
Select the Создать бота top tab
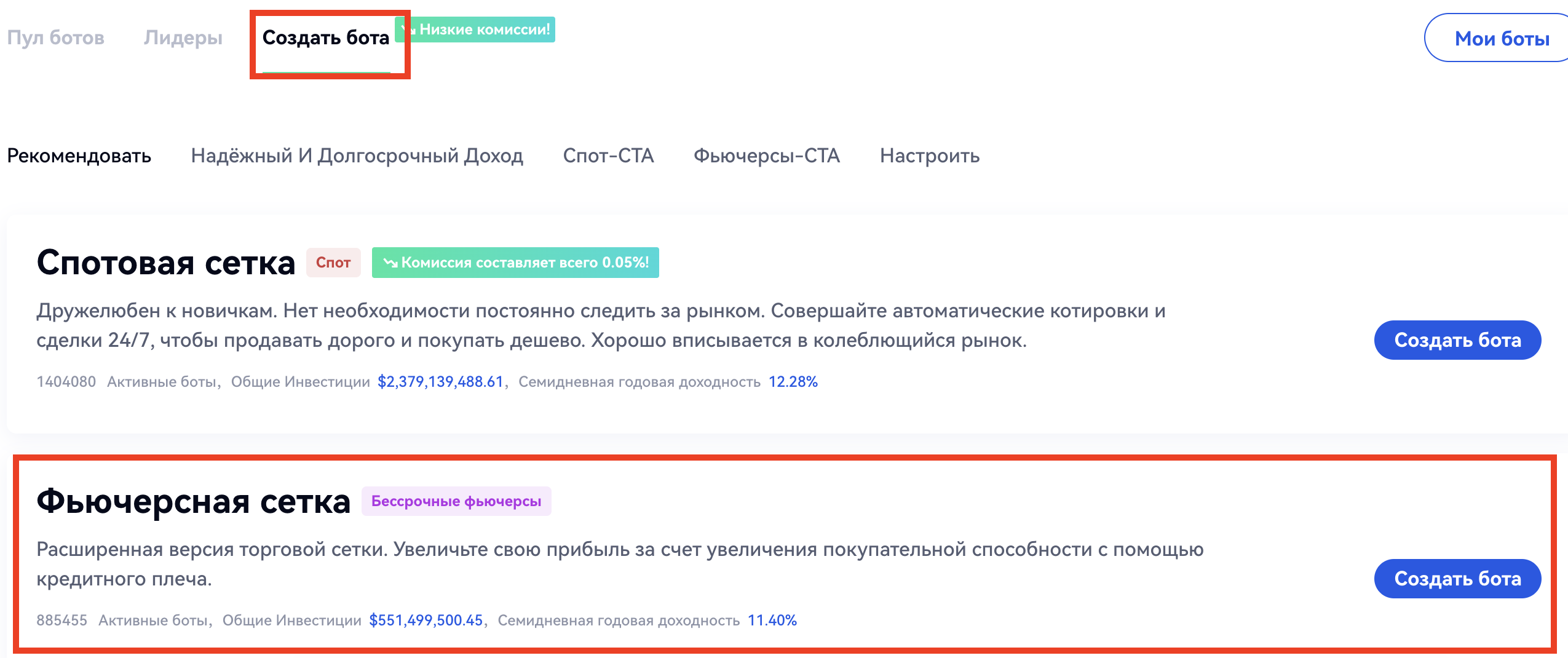pyautogui.click(x=326, y=38)
